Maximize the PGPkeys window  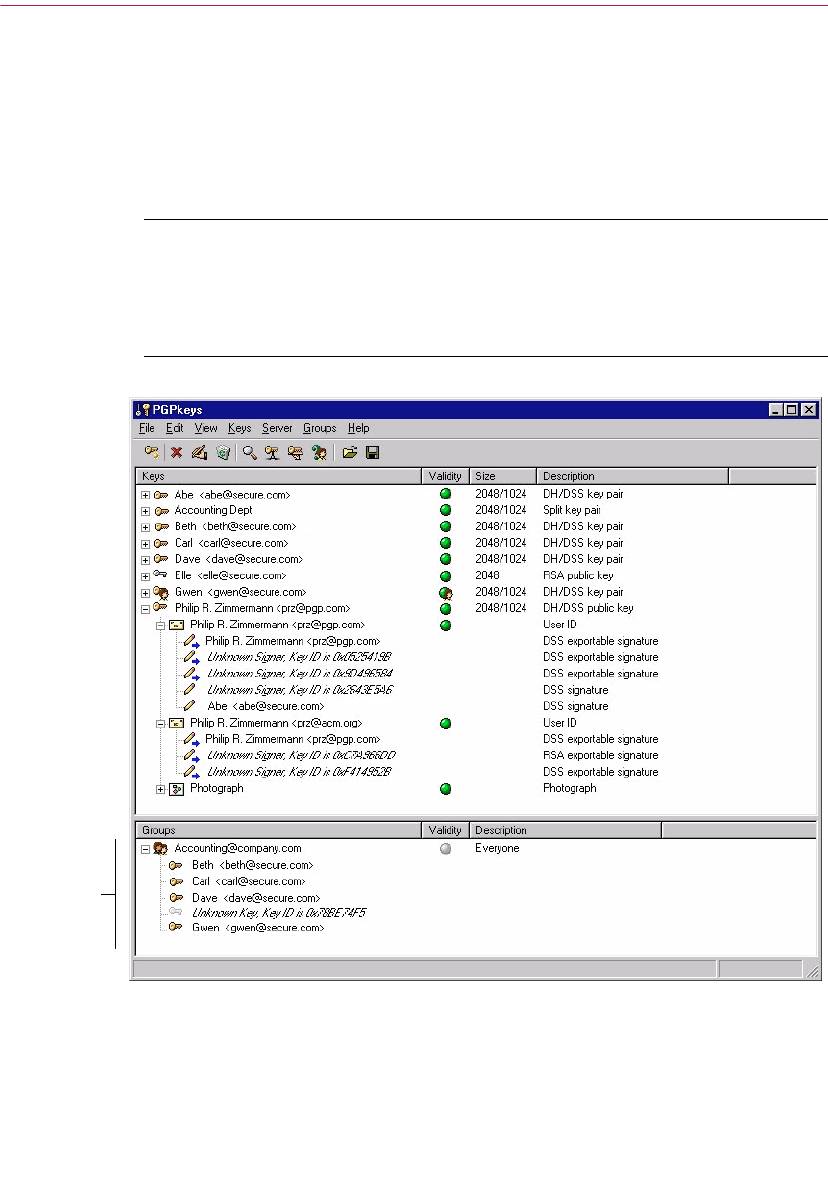click(x=792, y=410)
